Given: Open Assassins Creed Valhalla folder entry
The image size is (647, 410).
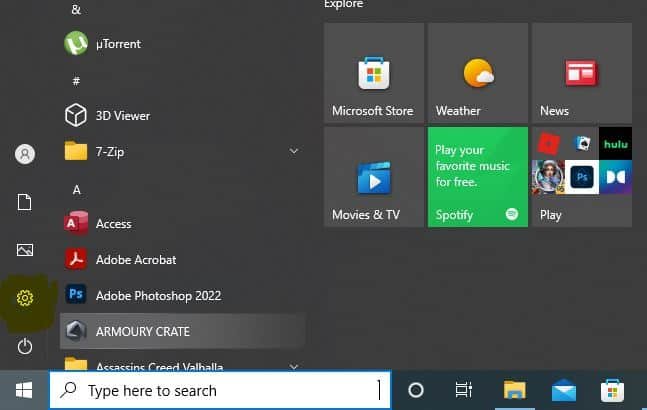Looking at the screenshot, I should tap(182, 361).
